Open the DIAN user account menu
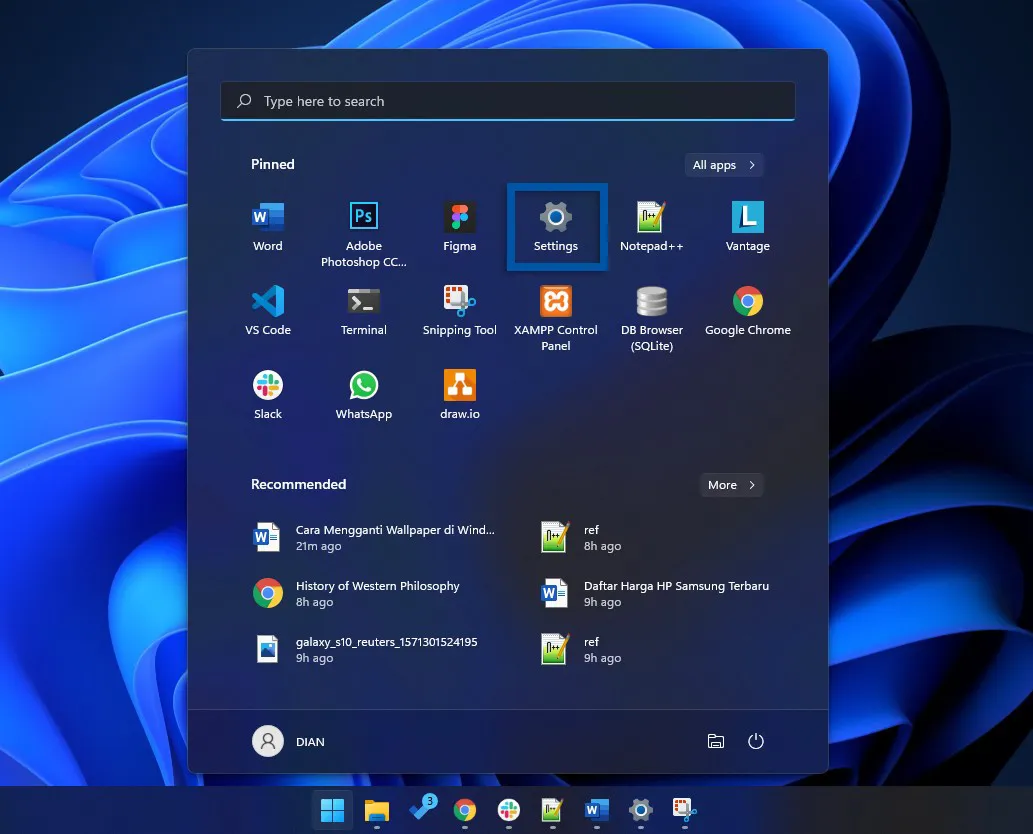1033x834 pixels. 288,741
